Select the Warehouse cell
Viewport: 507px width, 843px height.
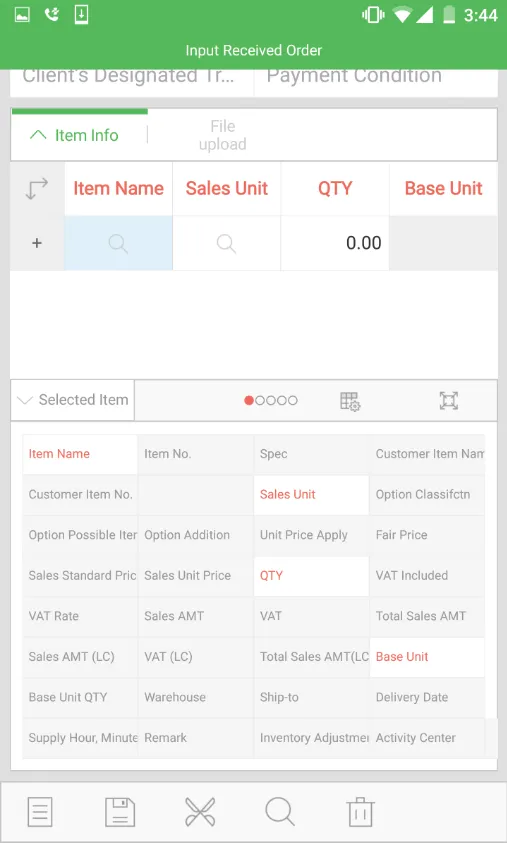196,698
